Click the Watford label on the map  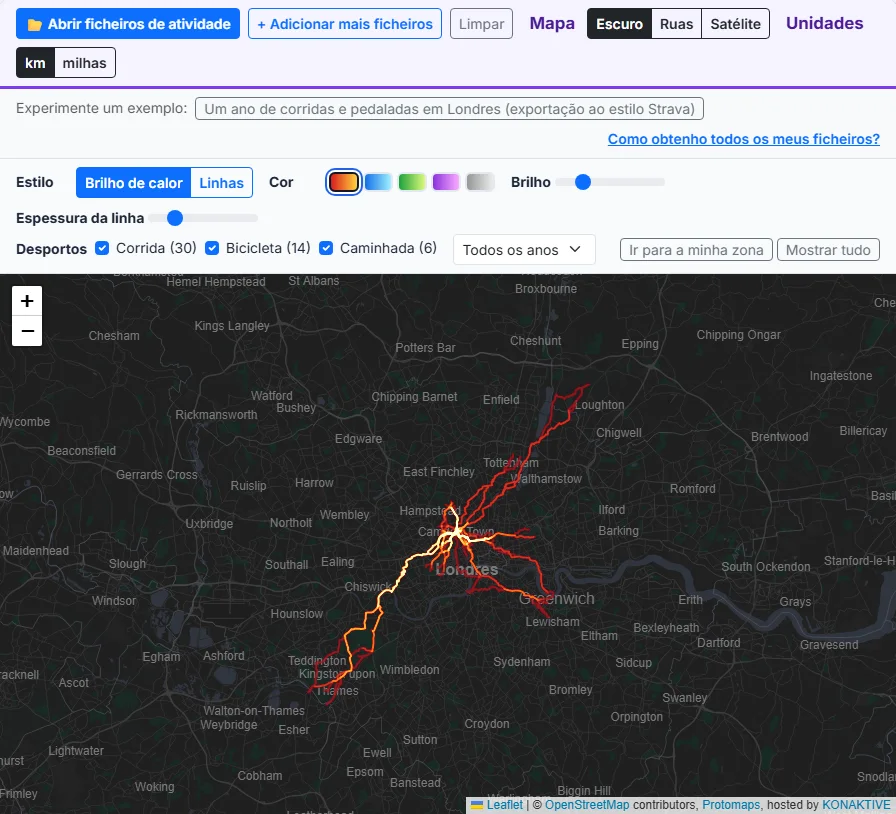tap(271, 396)
